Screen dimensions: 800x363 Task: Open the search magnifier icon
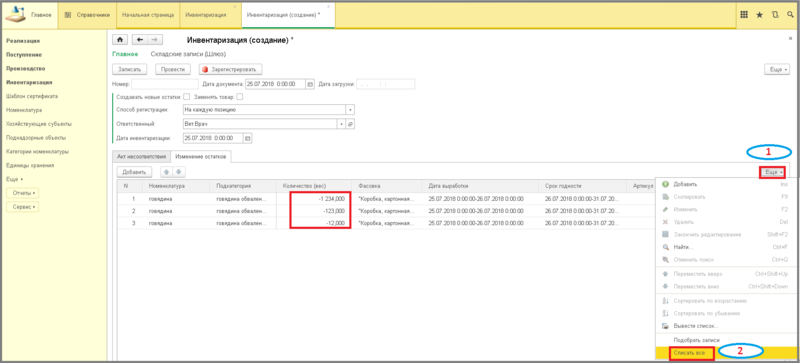[790, 15]
